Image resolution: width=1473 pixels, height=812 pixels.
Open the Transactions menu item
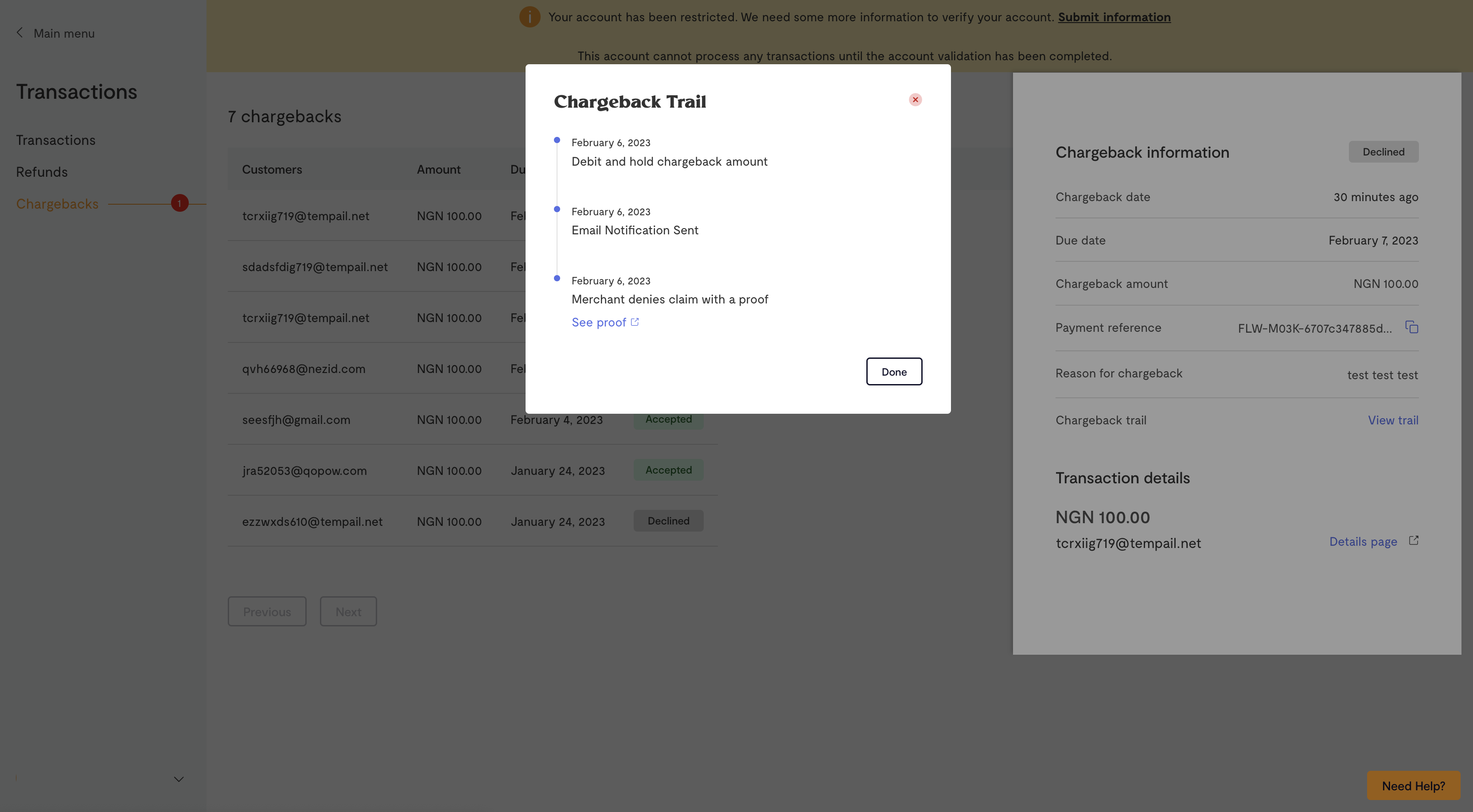click(55, 140)
